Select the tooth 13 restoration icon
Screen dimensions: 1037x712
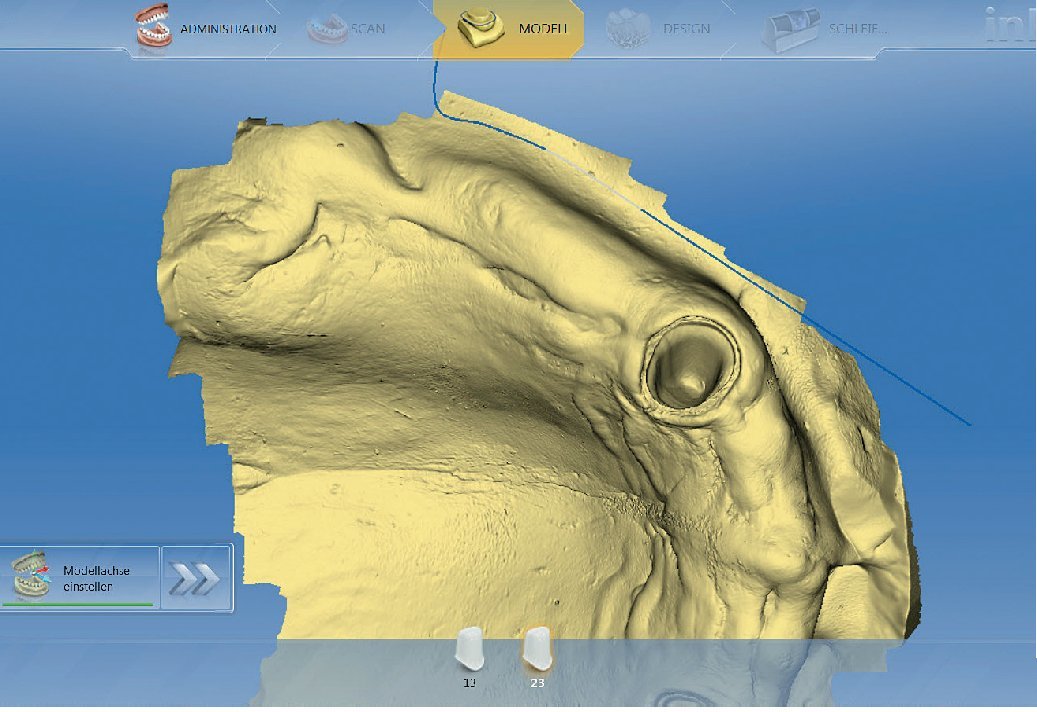469,648
